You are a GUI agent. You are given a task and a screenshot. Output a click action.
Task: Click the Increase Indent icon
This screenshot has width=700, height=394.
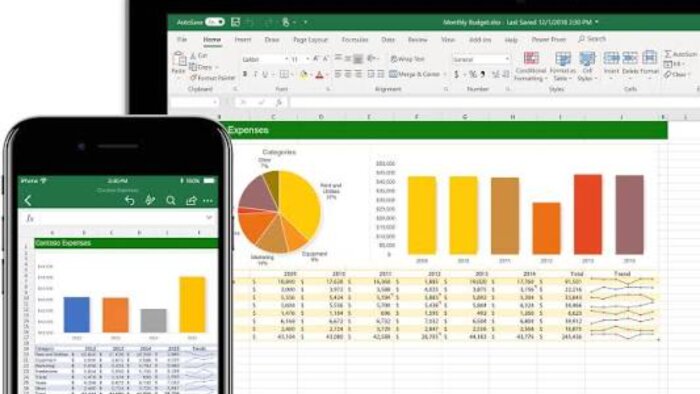[381, 74]
